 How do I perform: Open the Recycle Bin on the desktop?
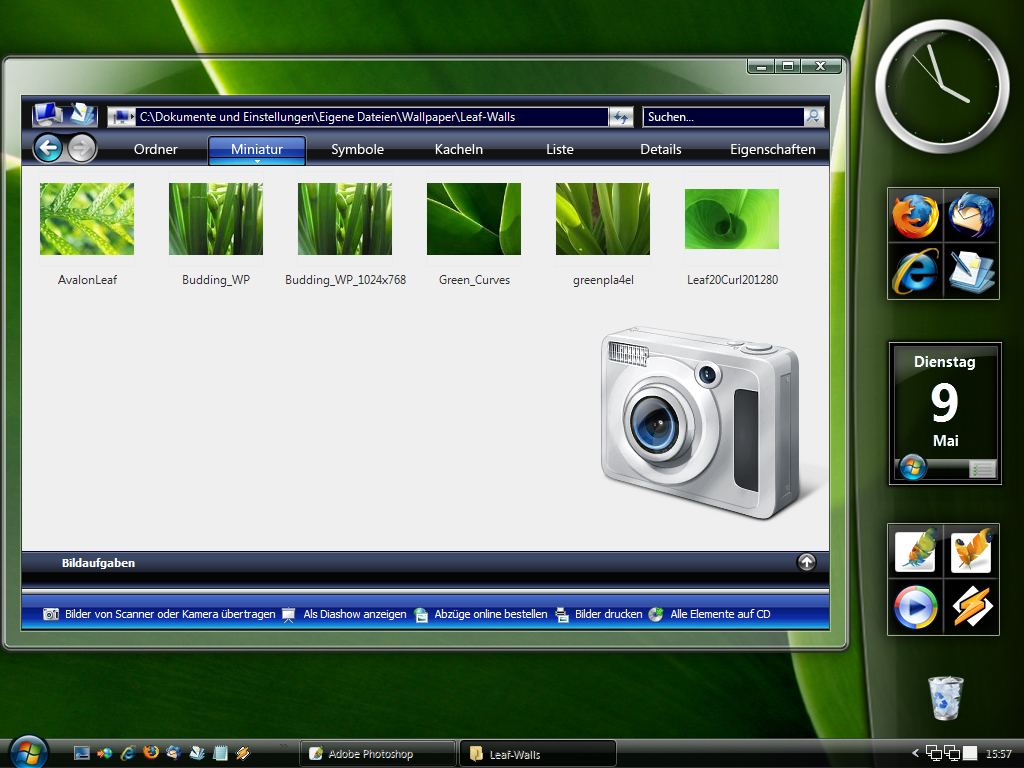tap(946, 698)
